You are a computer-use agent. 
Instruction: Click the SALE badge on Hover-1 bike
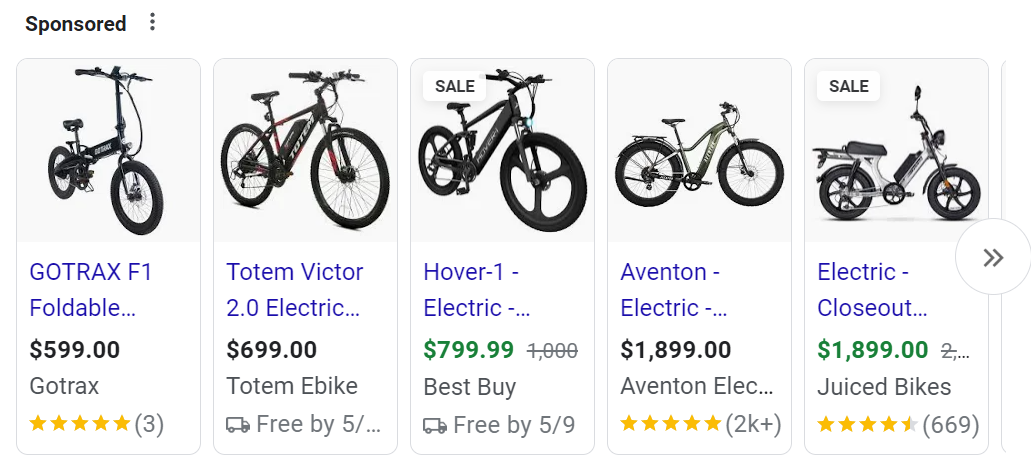[454, 86]
